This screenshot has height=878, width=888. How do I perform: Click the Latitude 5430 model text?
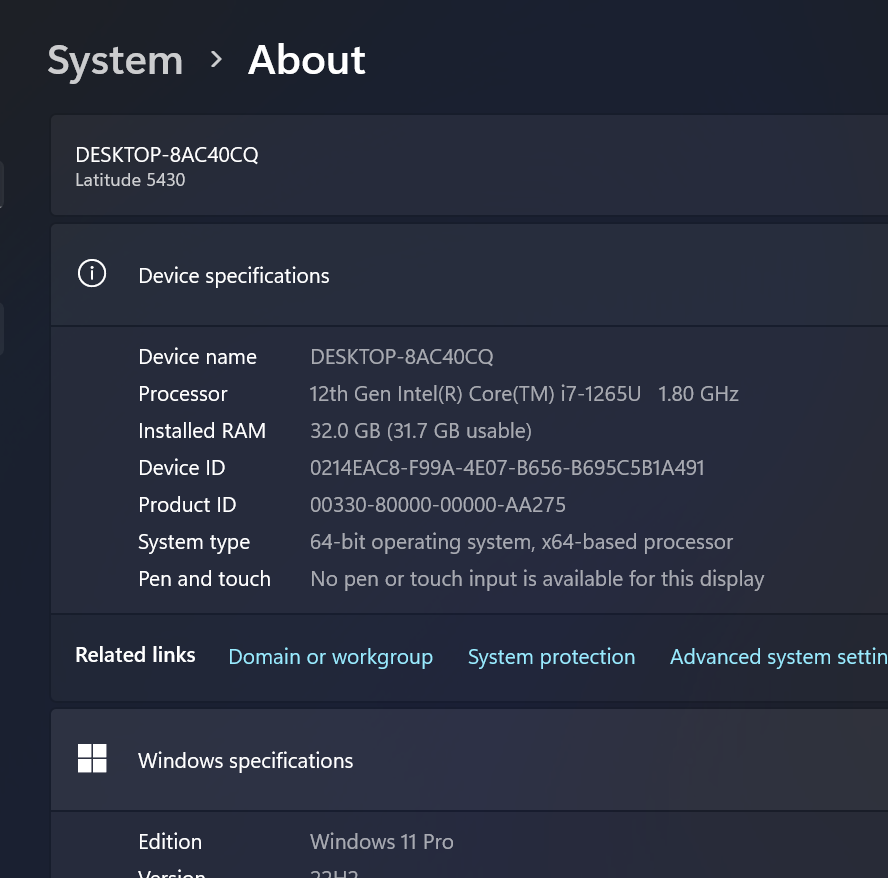[x=130, y=180]
